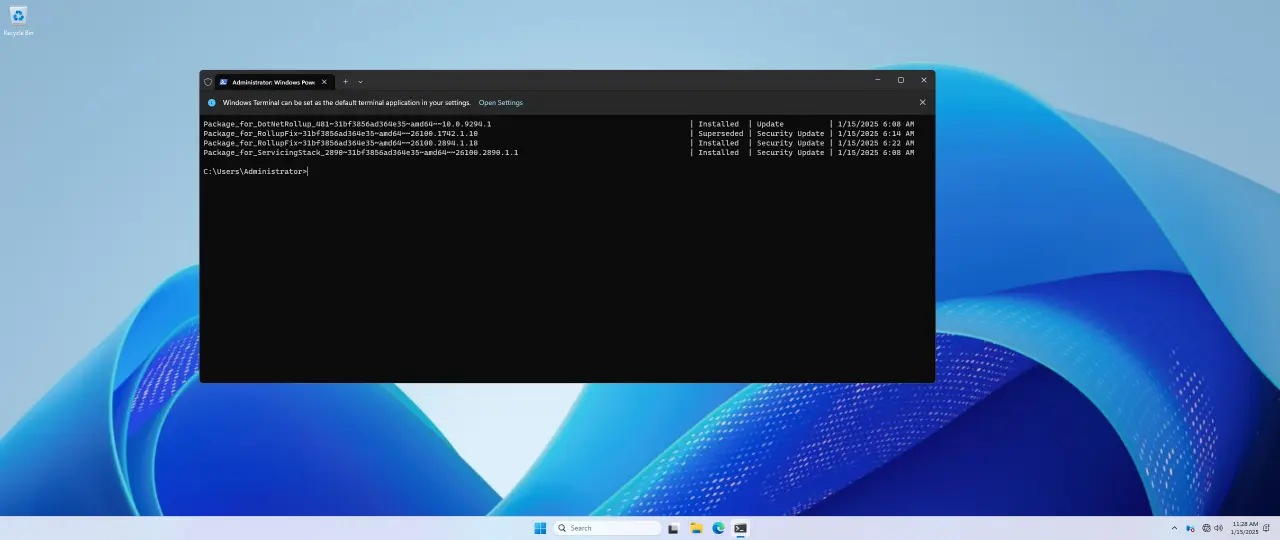Image resolution: width=1280 pixels, height=540 pixels.
Task: Open the clock showing 11:28 AM
Action: point(1245,528)
